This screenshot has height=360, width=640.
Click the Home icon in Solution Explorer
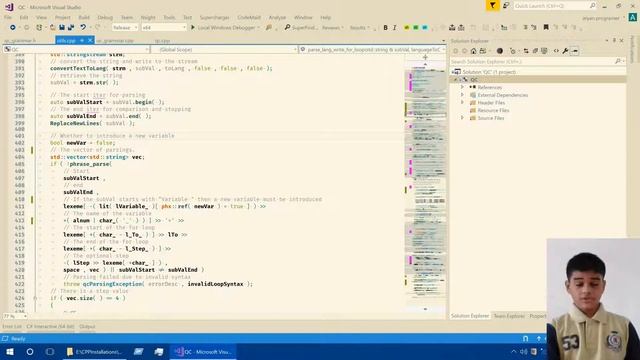pyautogui.click(x=473, y=51)
